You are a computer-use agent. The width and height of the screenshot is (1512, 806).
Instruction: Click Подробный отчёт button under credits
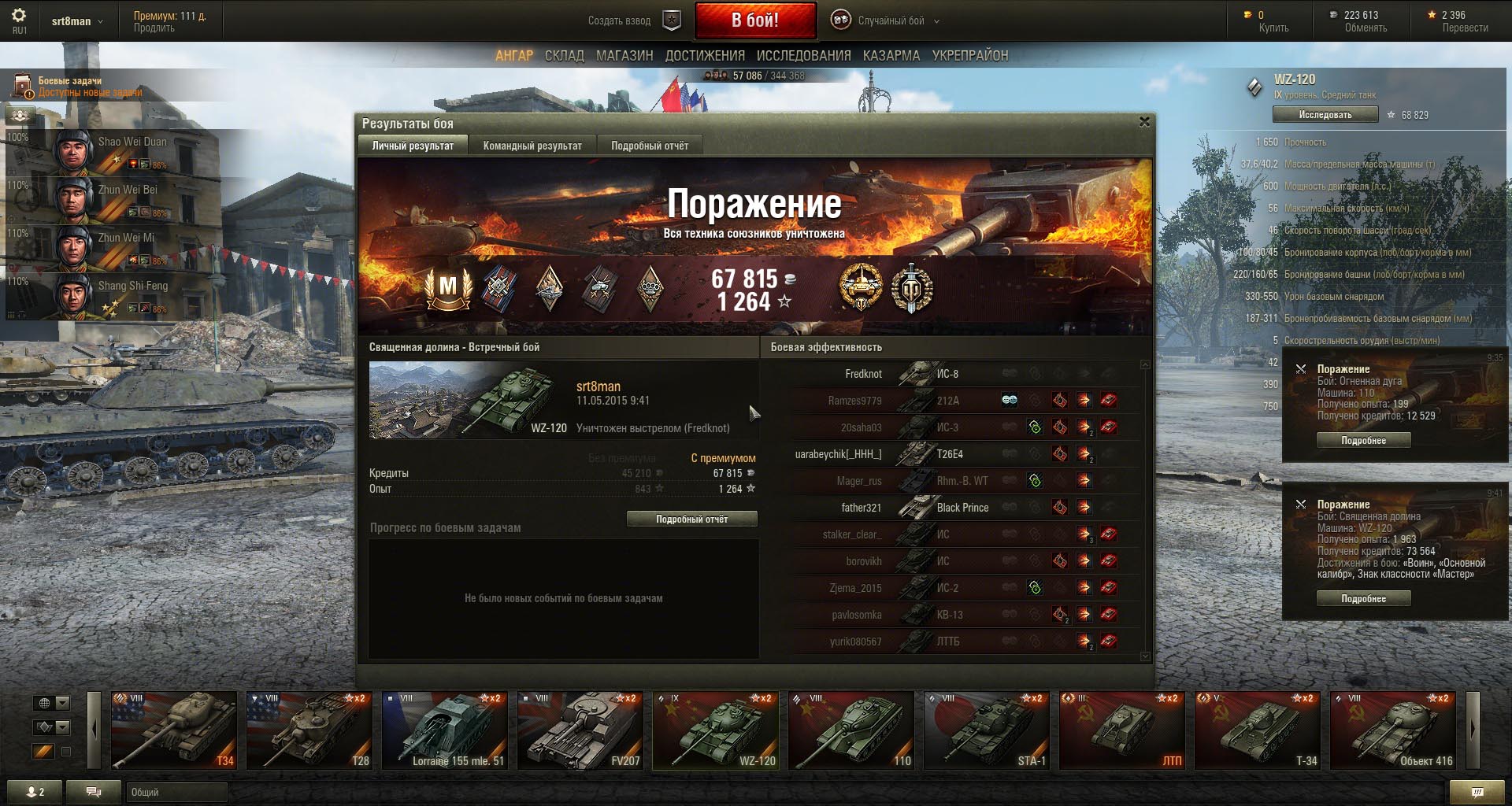pos(691,519)
